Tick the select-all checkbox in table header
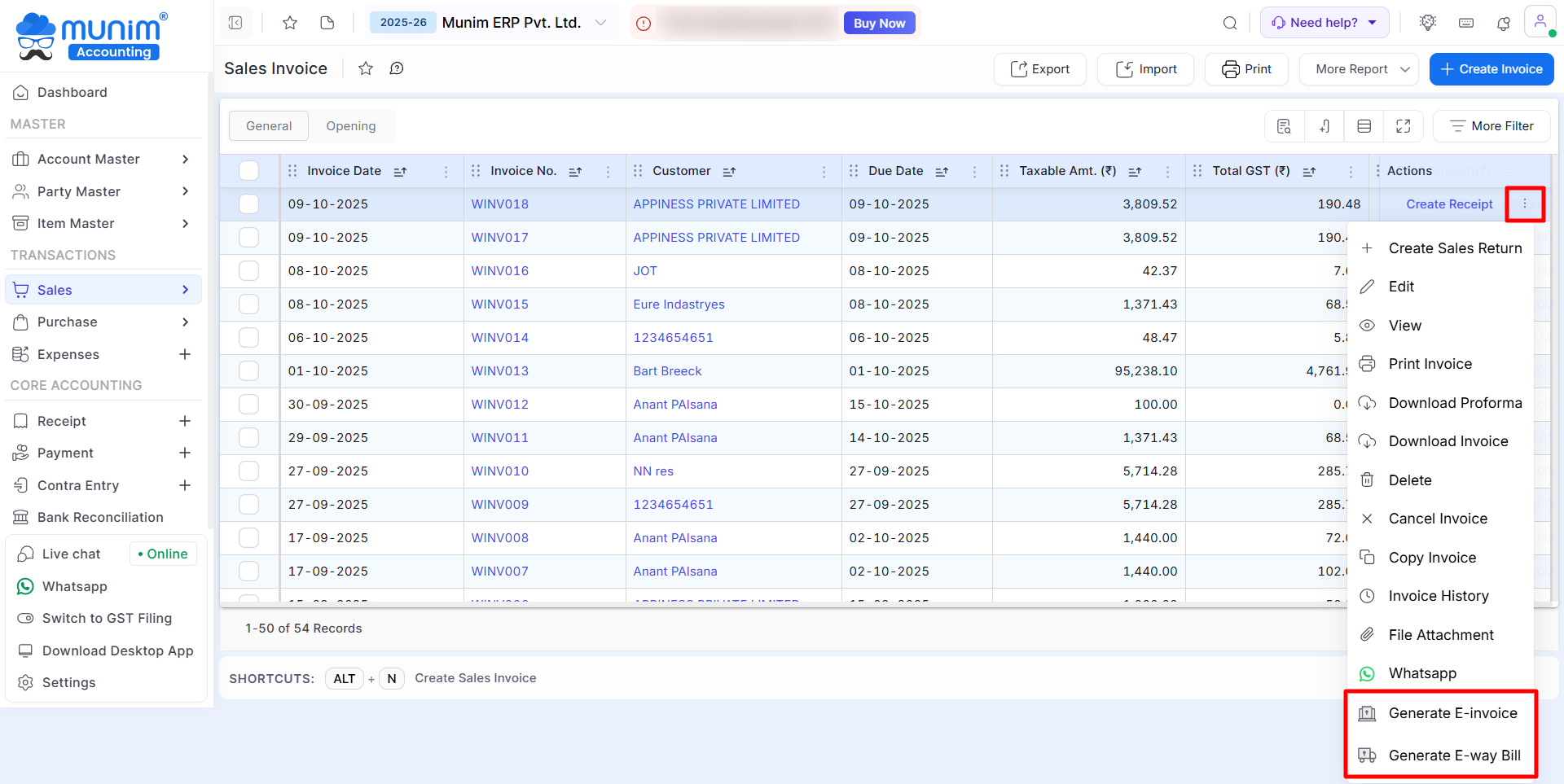 click(x=249, y=171)
